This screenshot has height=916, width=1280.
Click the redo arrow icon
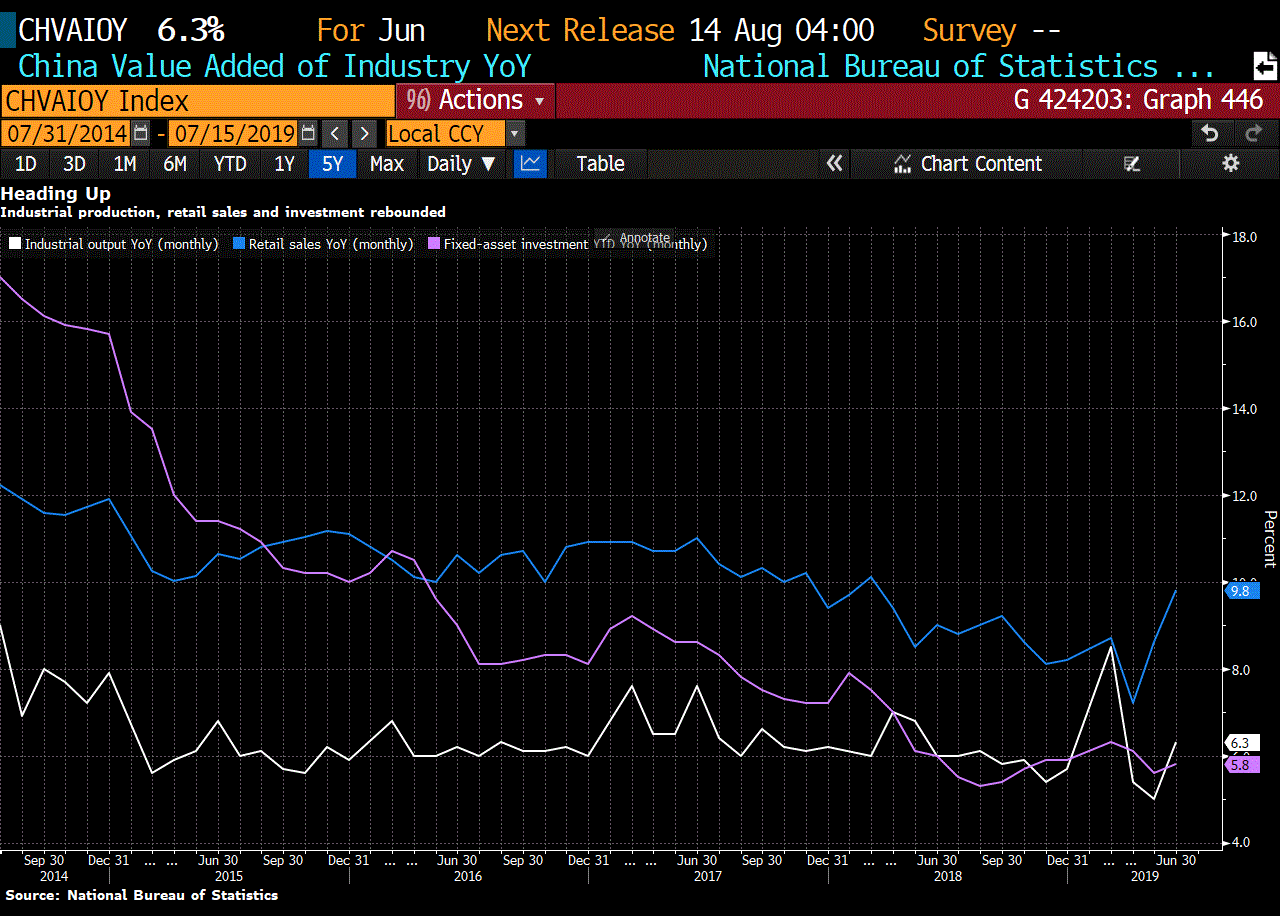[1252, 133]
